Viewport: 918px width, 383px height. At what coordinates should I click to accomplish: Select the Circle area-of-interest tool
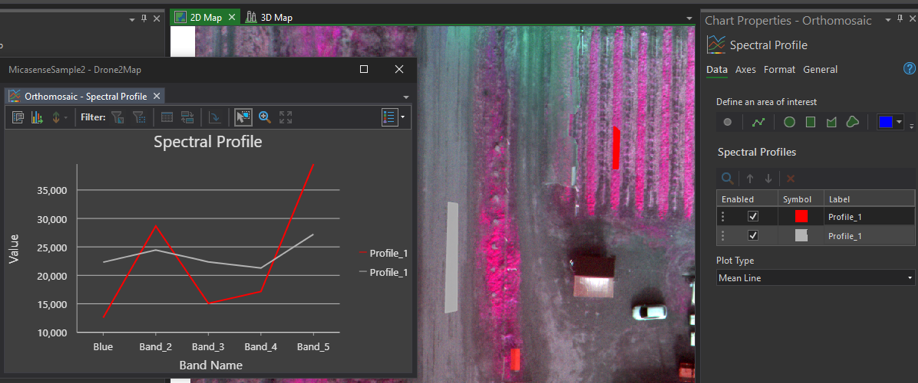[x=789, y=122]
